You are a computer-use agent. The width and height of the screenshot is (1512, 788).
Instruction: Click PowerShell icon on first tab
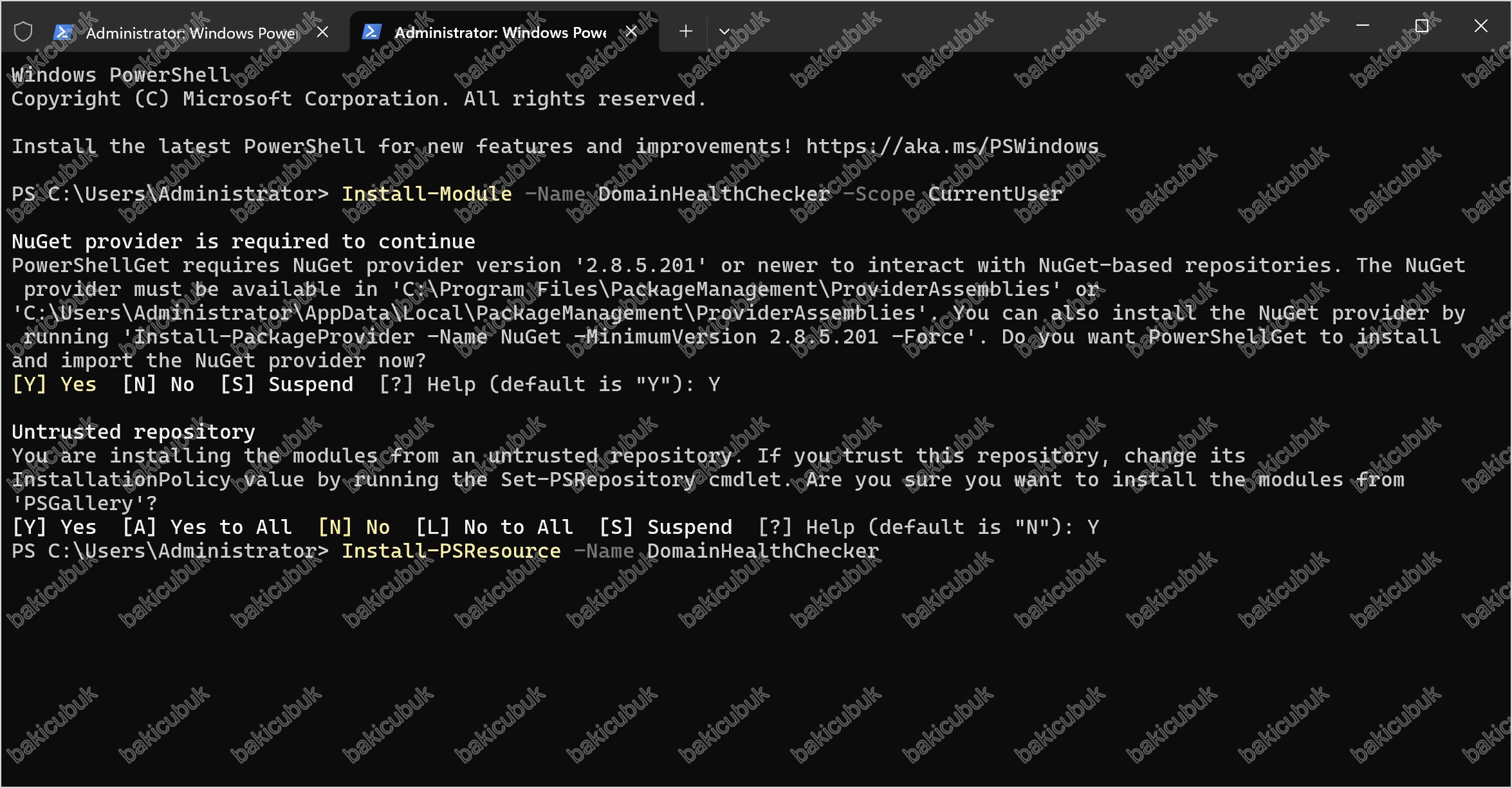64,32
